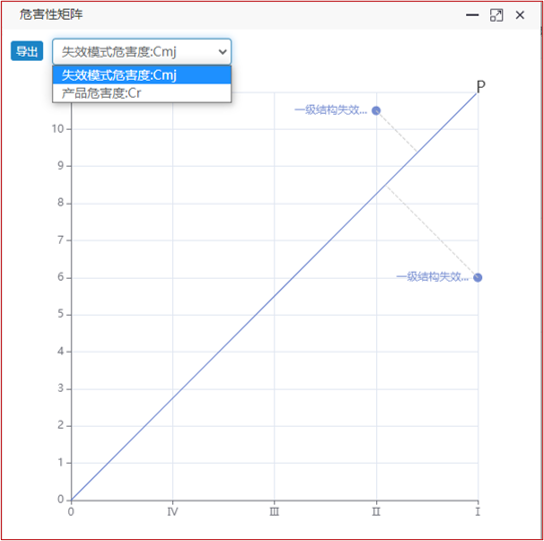Maximize the 危害性矩阵 dialog
Image resolution: width=544 pixels, height=541 pixels.
click(496, 15)
